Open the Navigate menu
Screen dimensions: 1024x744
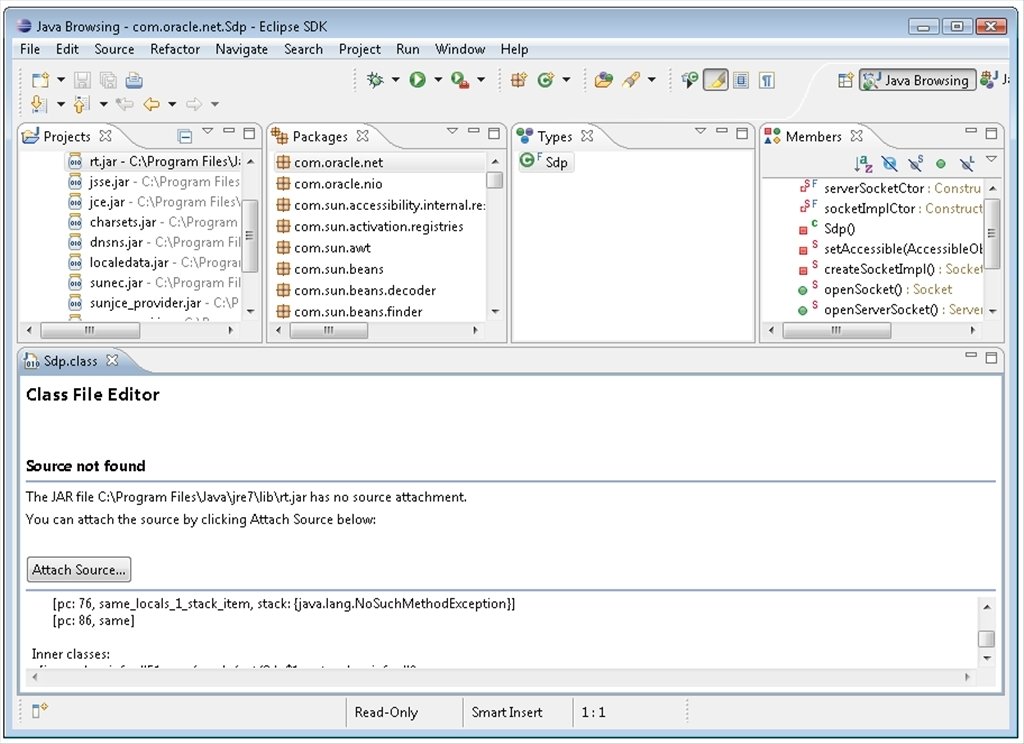242,49
